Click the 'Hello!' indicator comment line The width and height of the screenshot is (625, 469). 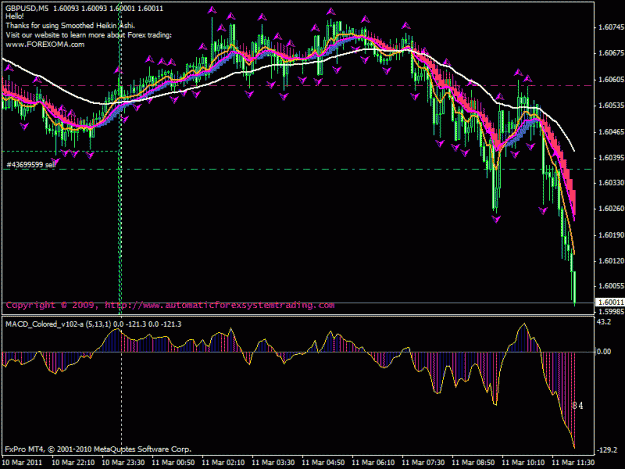14,16
